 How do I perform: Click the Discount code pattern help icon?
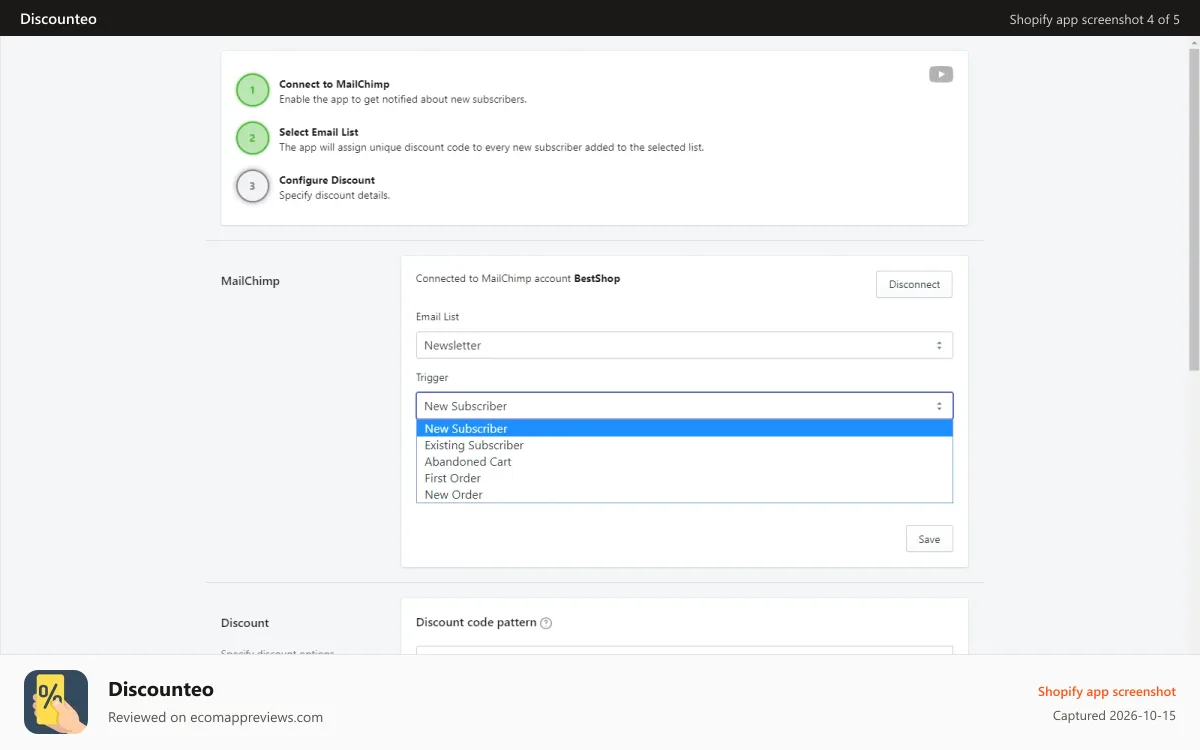coord(546,623)
